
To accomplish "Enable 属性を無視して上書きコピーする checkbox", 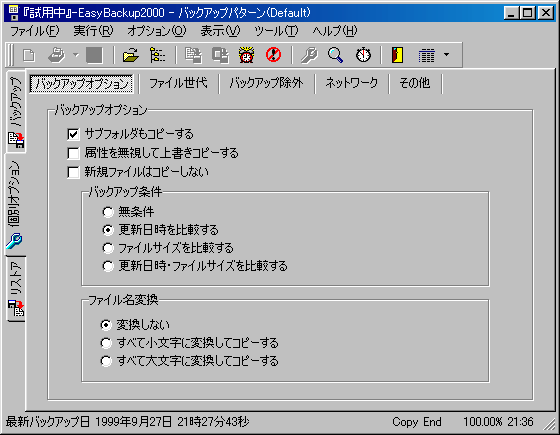I will (73, 153).
